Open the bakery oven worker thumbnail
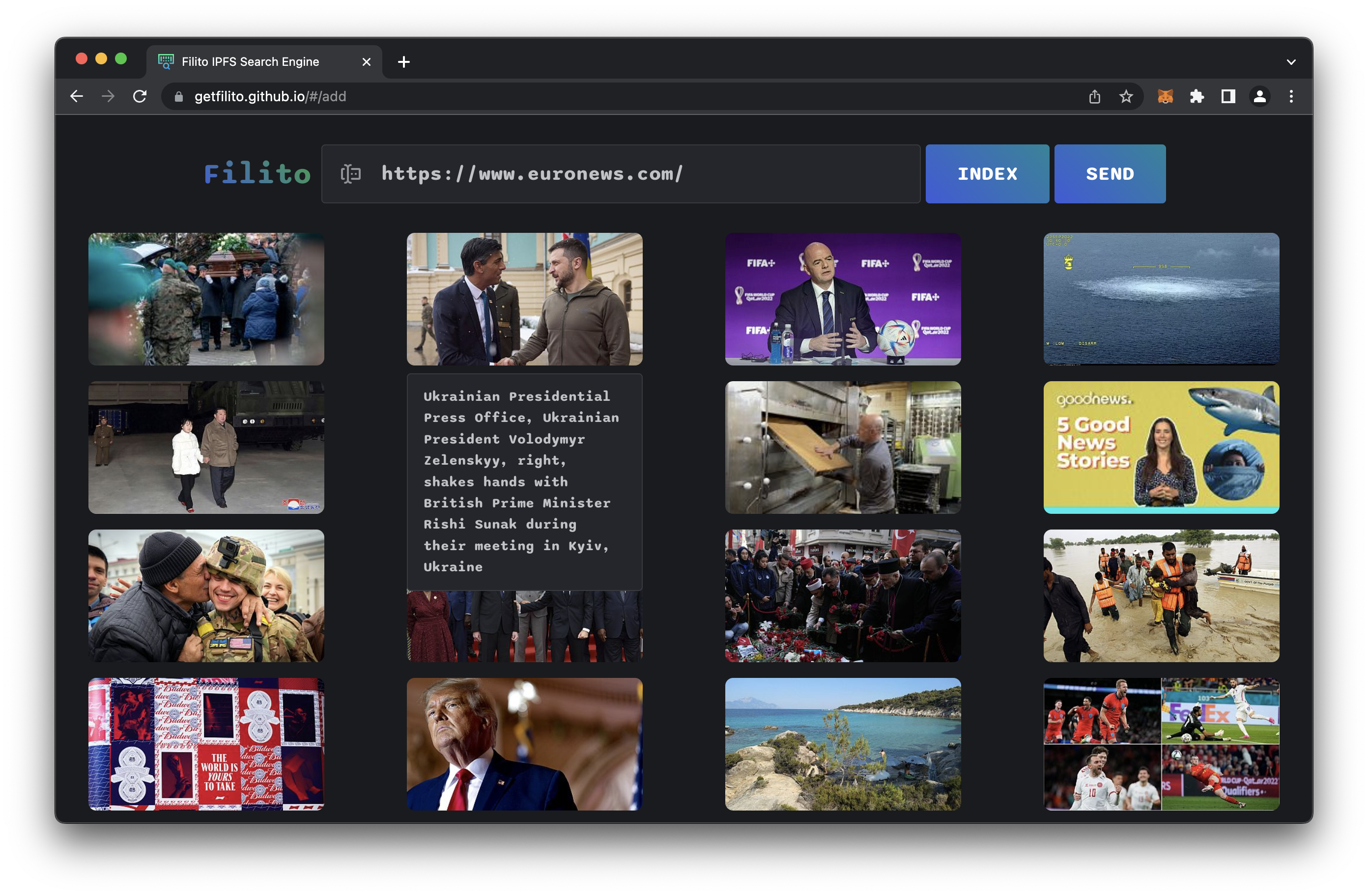 pos(843,447)
